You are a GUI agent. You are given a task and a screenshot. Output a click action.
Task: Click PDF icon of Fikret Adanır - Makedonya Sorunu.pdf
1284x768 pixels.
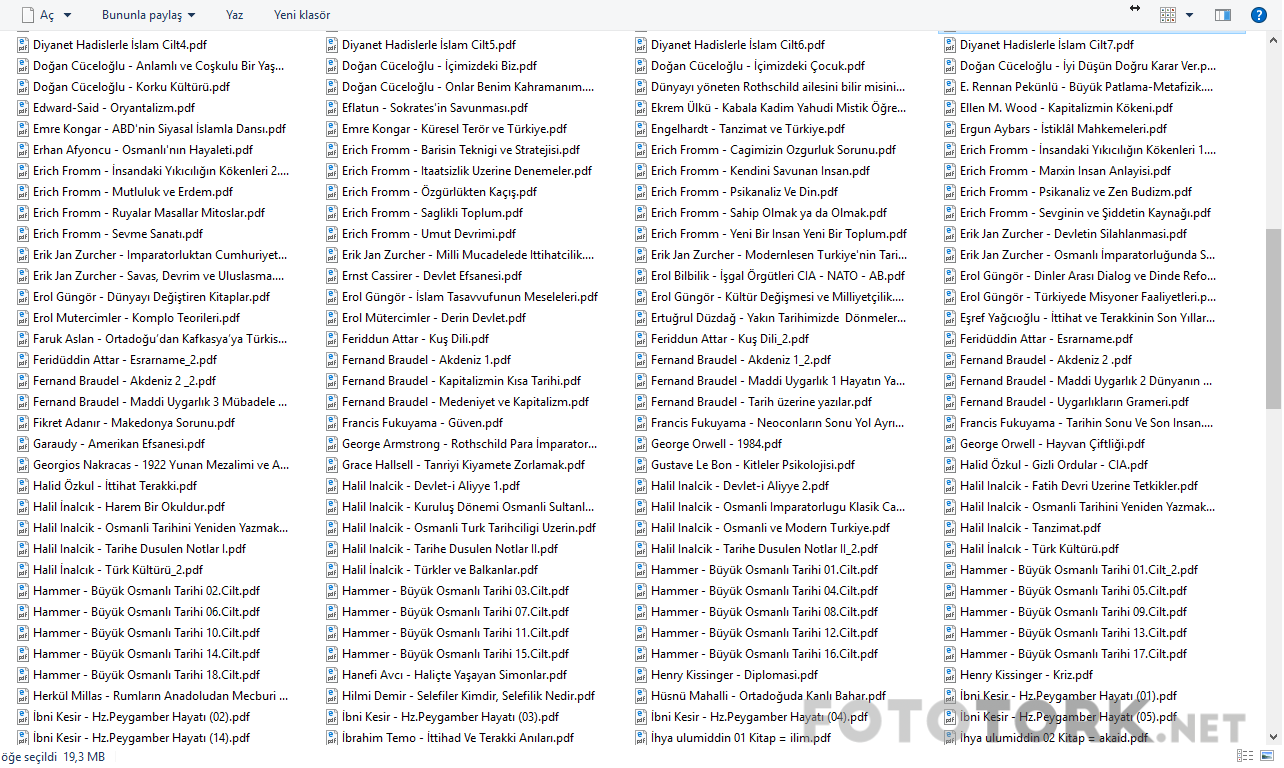[x=22, y=423]
